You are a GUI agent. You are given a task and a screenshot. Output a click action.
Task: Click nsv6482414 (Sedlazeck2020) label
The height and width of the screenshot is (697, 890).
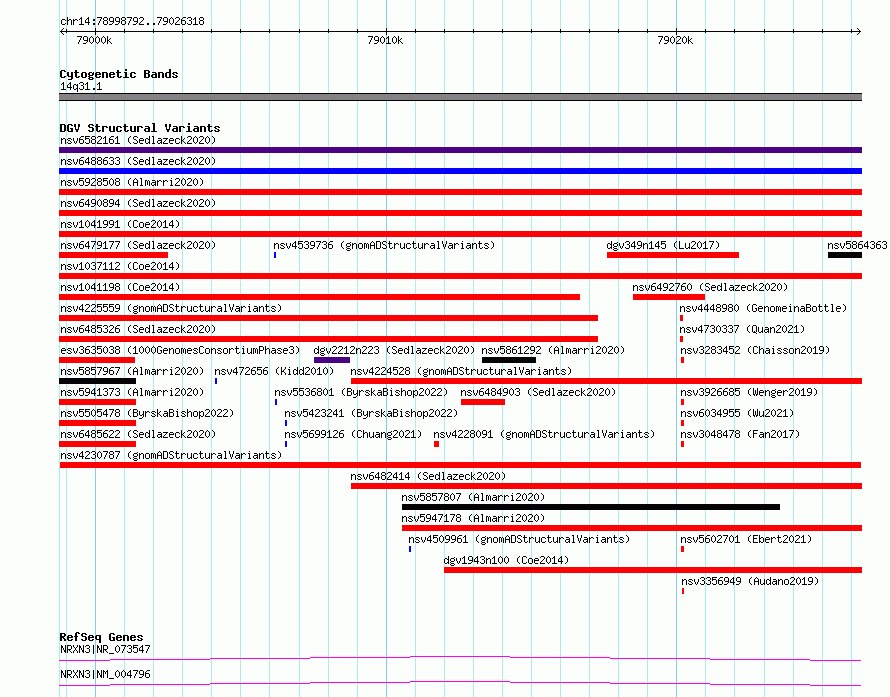point(428,476)
